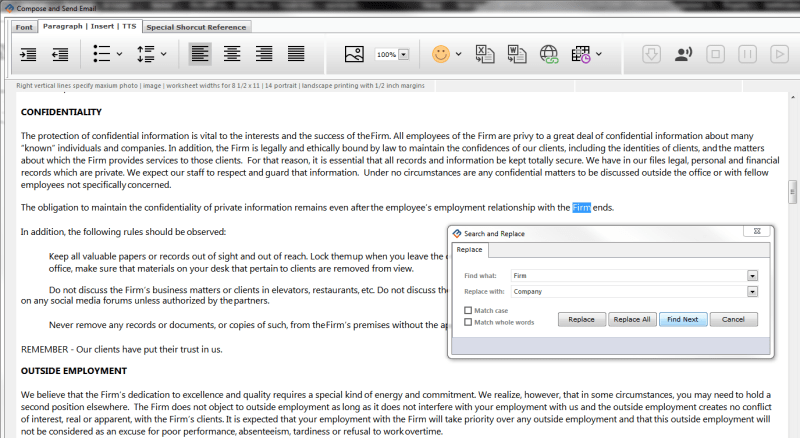Image resolution: width=800 pixels, height=438 pixels.
Task: Justify the paragraph text
Action: coord(296,54)
